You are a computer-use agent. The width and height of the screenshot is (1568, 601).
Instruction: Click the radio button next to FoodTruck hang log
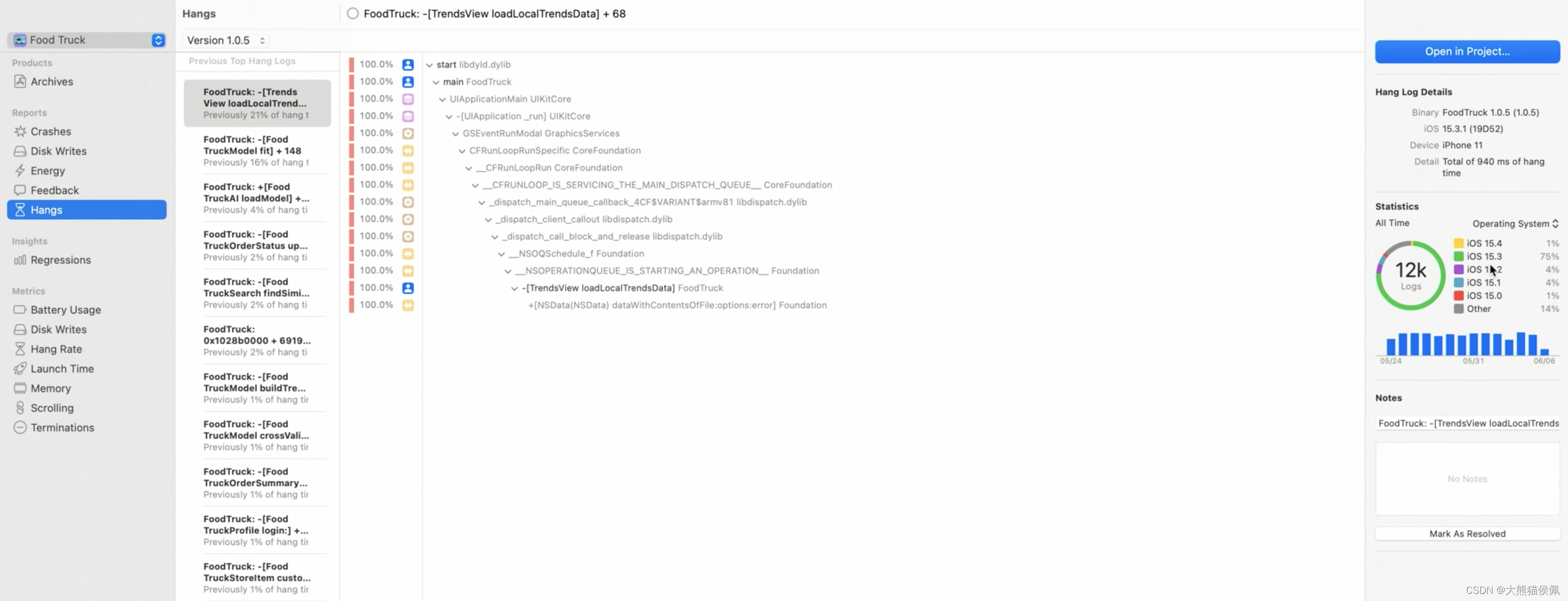(351, 14)
